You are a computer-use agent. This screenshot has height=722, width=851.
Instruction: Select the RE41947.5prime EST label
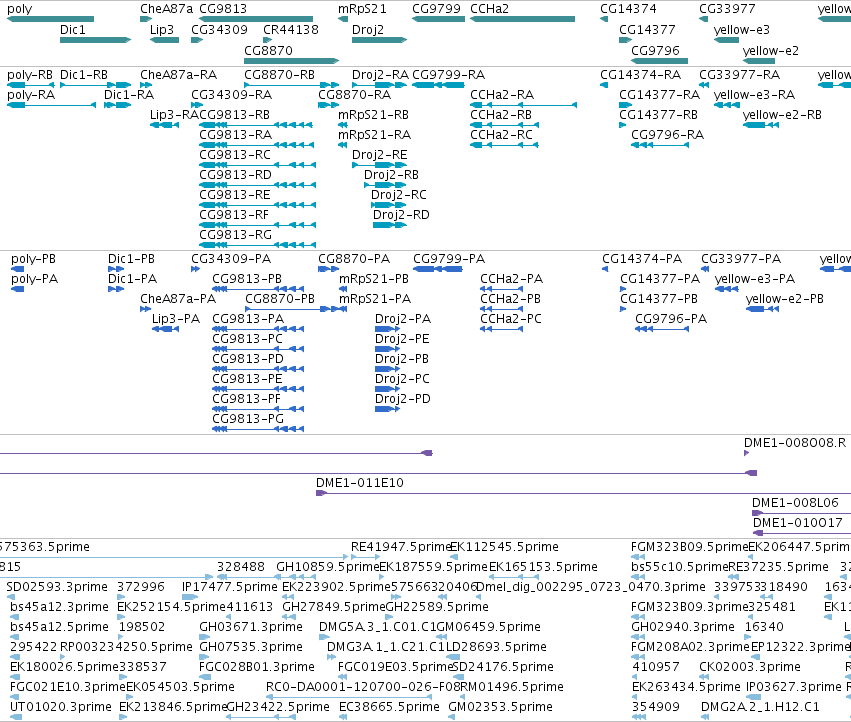click(401, 547)
